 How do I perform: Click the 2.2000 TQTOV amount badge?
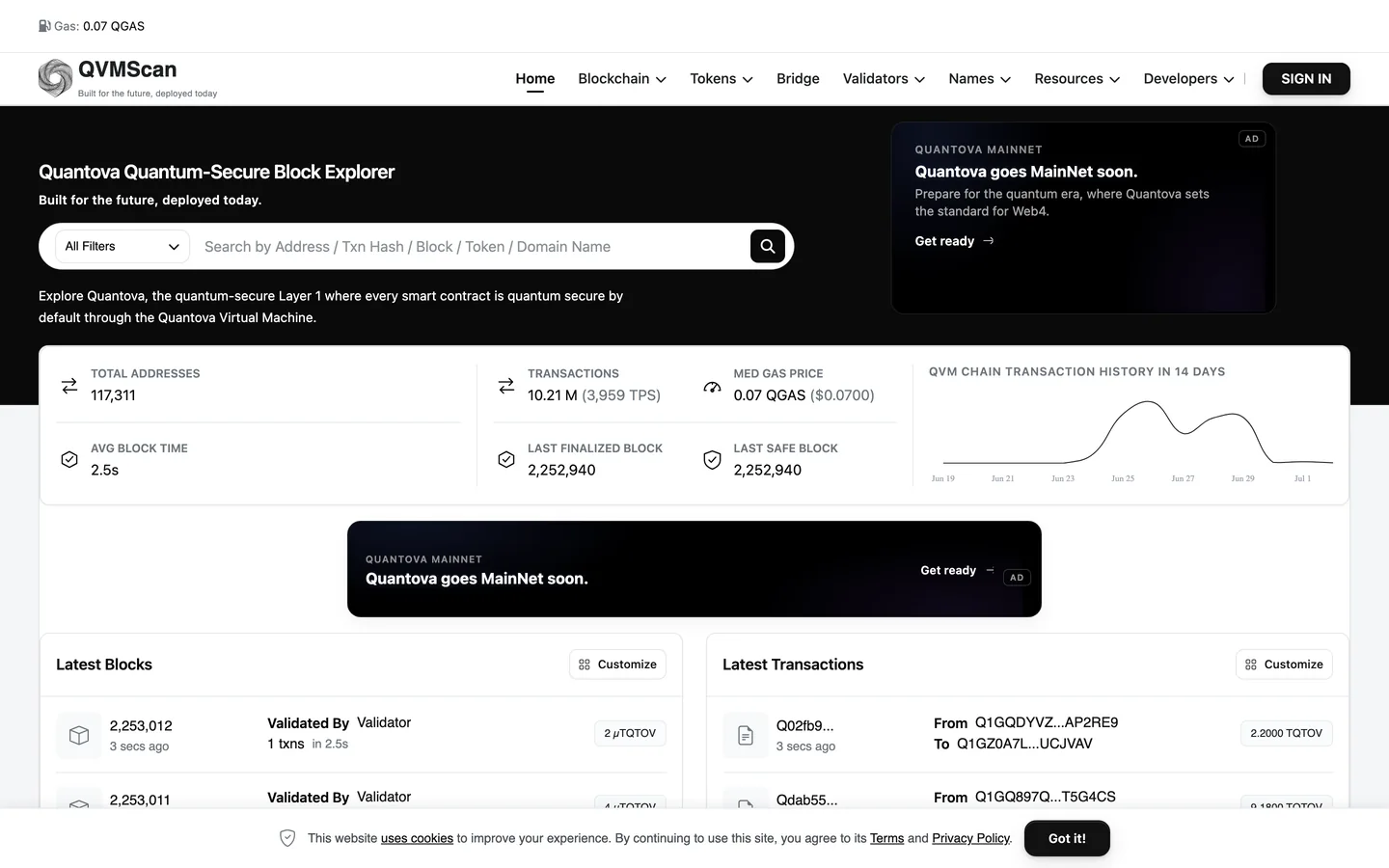pos(1286,733)
